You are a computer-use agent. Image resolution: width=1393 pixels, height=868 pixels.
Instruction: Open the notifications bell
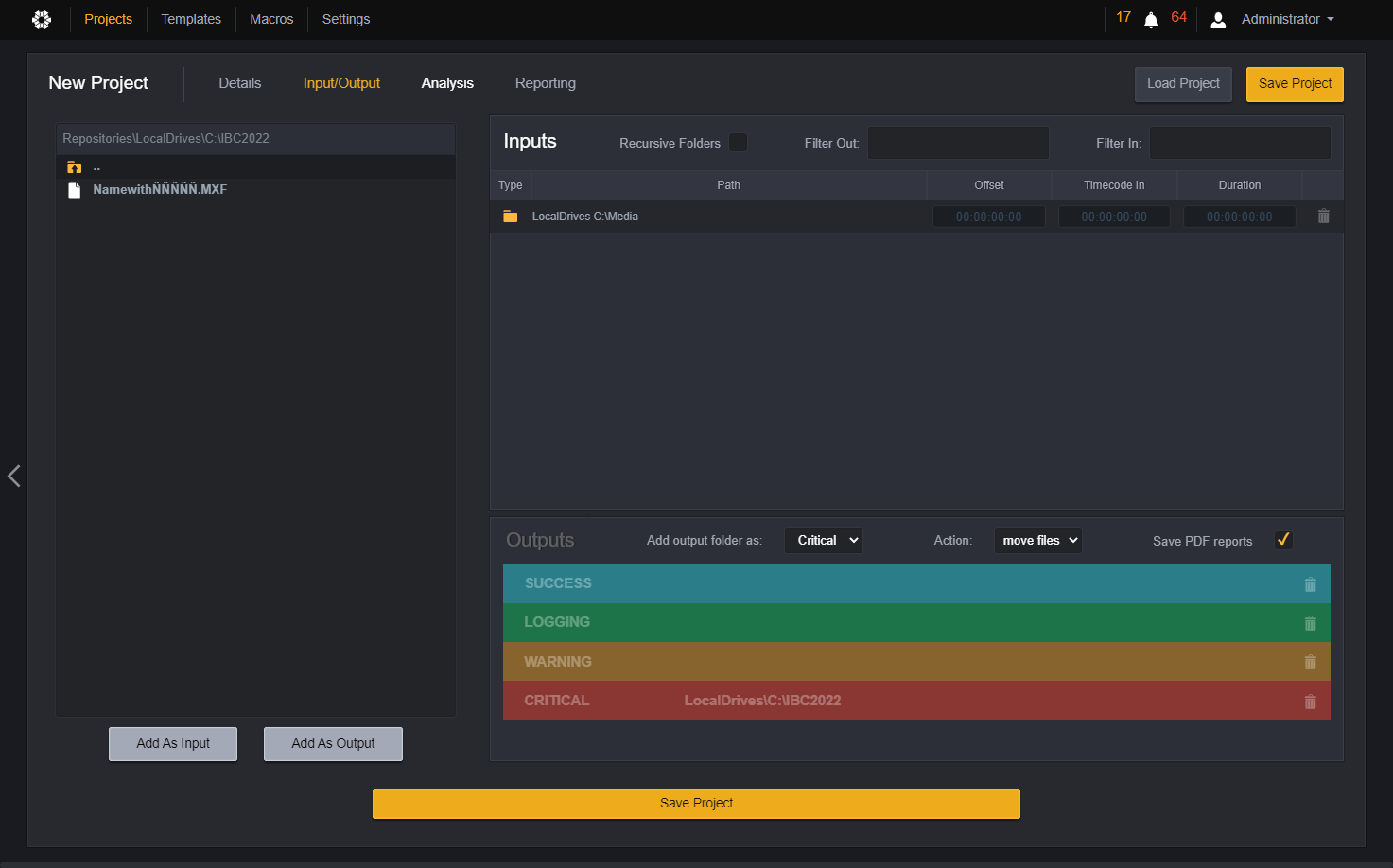click(1151, 20)
